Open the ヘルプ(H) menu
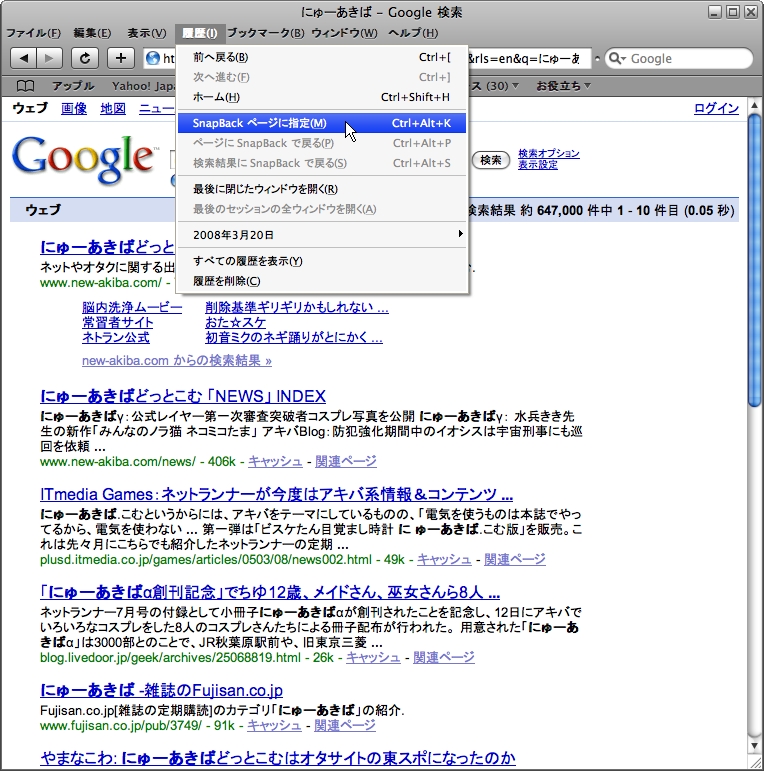 tap(413, 33)
